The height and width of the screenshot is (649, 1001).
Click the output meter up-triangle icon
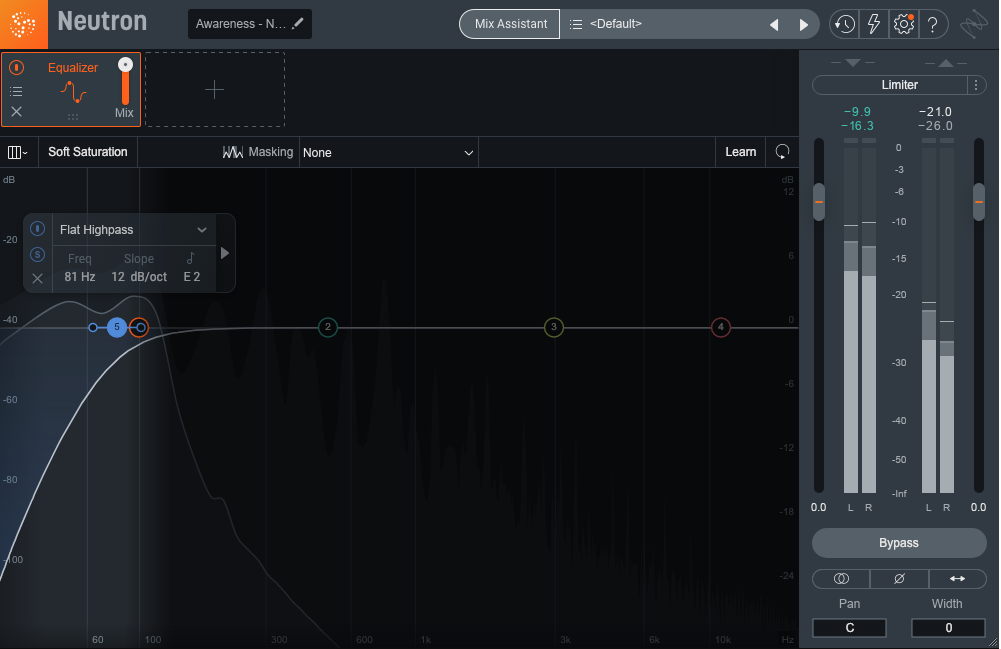point(946,63)
